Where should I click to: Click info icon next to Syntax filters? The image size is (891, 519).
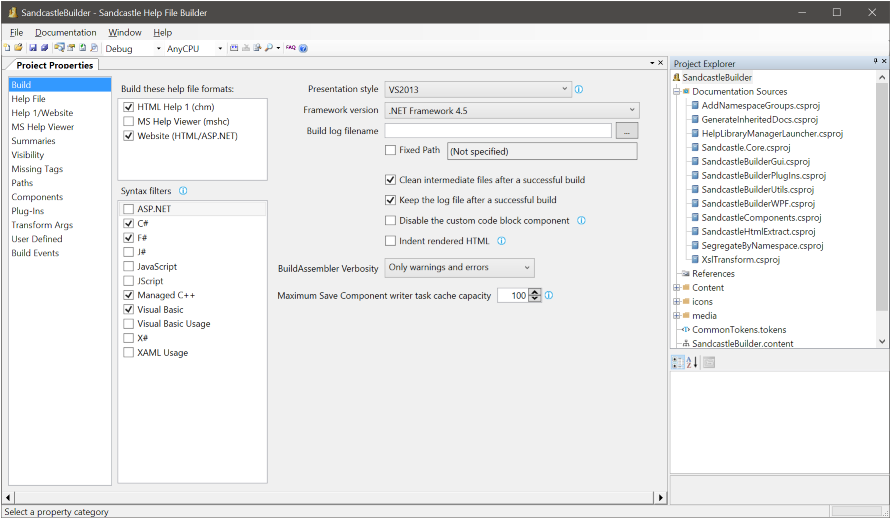coord(183,190)
